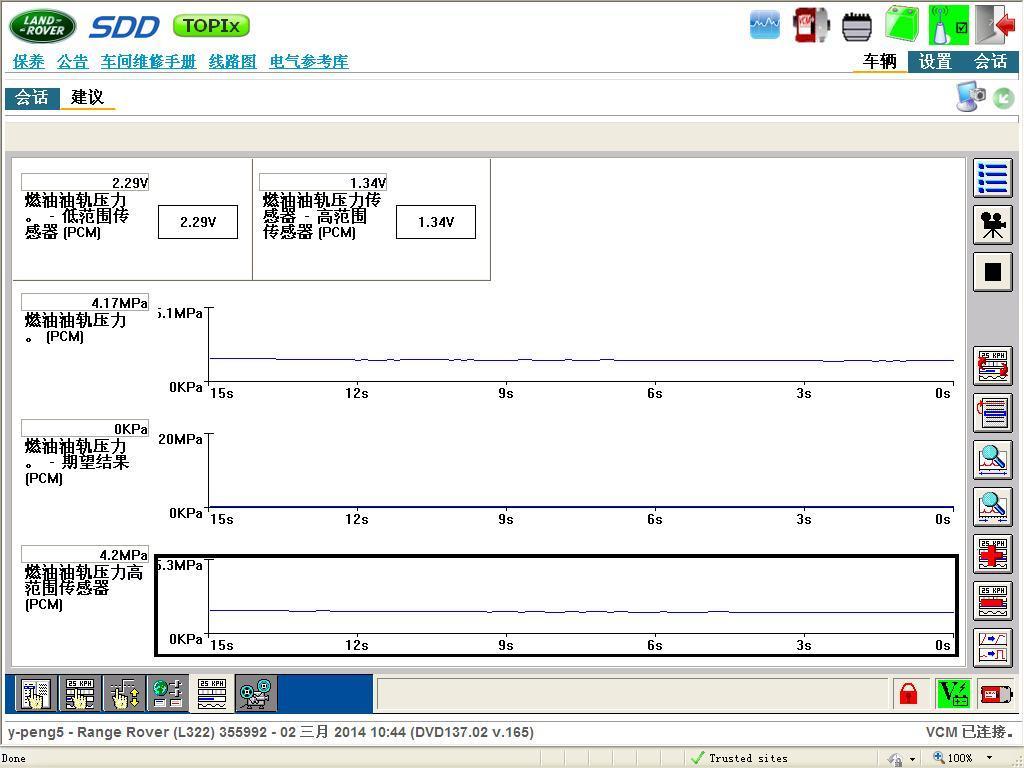Screen dimensions: 1024x768
Task: Click the 燃油油轨压力 期望结果 label
Action: point(77,462)
